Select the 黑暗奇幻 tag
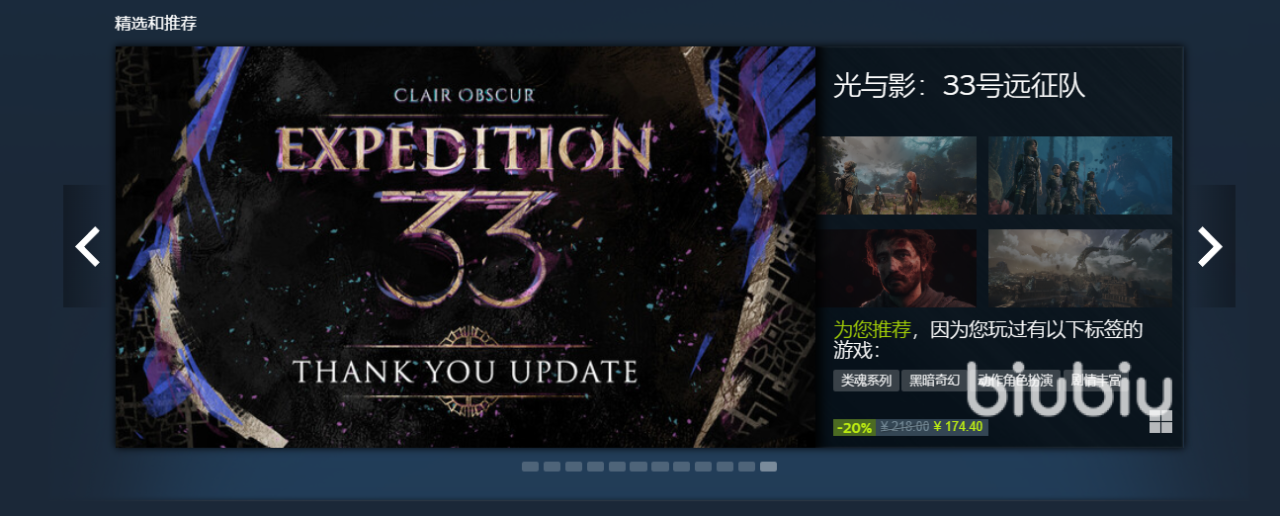Screen dimensions: 1280x516 (934, 380)
